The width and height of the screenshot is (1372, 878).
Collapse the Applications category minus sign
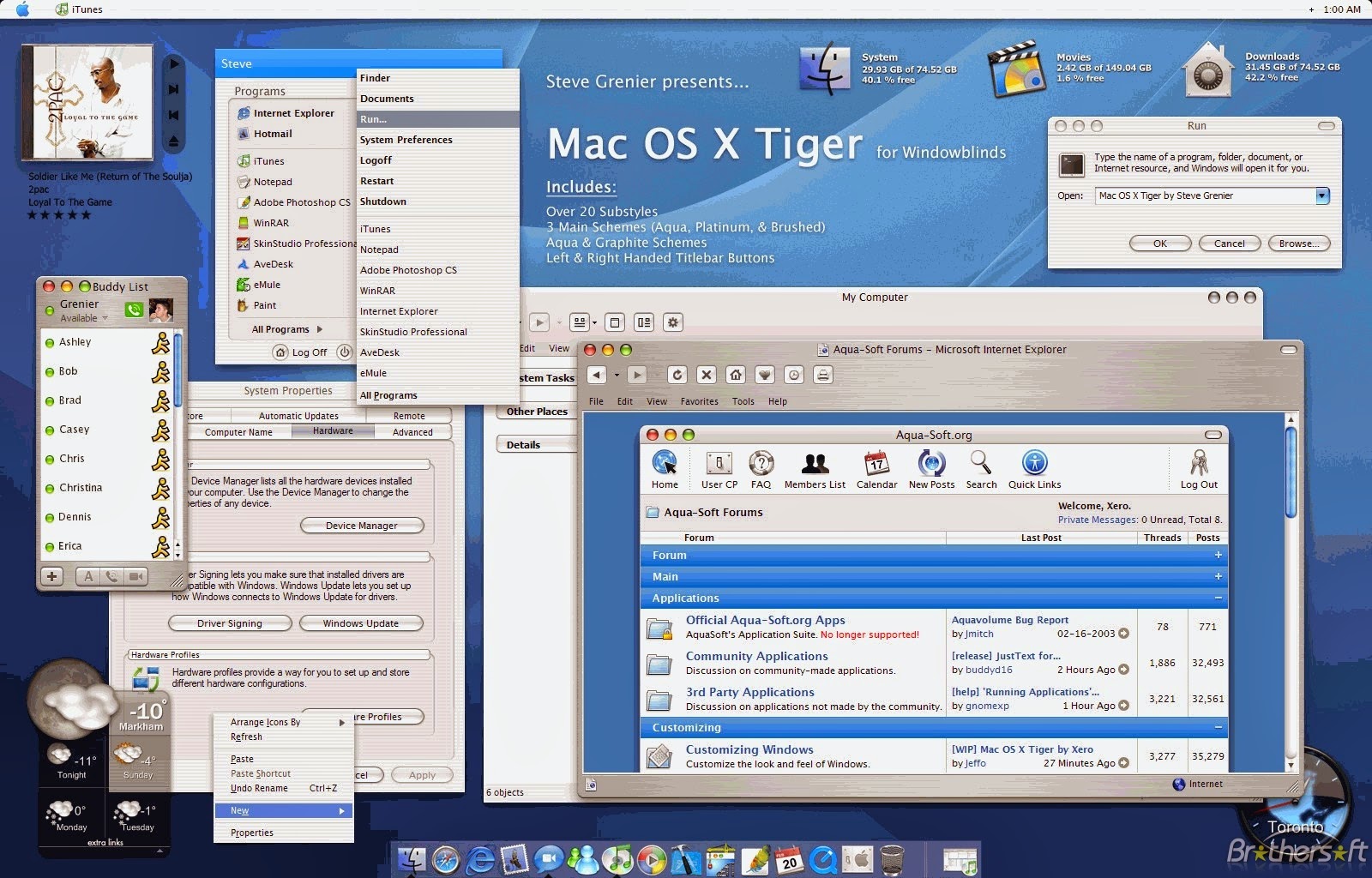click(1218, 598)
